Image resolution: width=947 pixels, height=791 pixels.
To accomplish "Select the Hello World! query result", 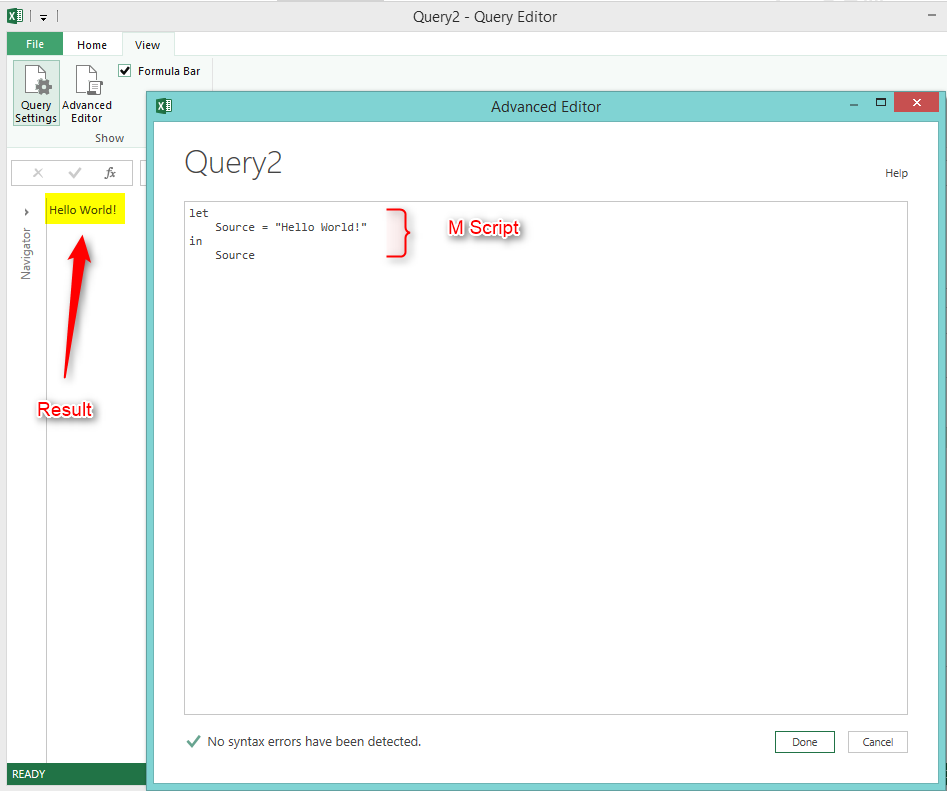I will 85,210.
